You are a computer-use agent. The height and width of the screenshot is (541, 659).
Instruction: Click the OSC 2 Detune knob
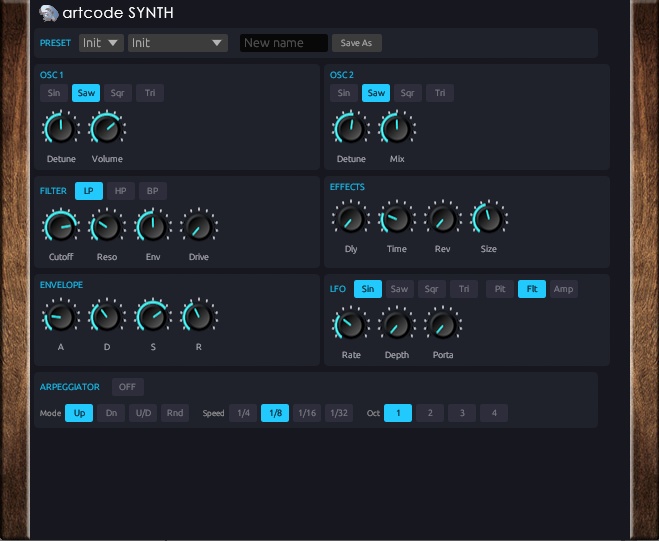tap(351, 128)
